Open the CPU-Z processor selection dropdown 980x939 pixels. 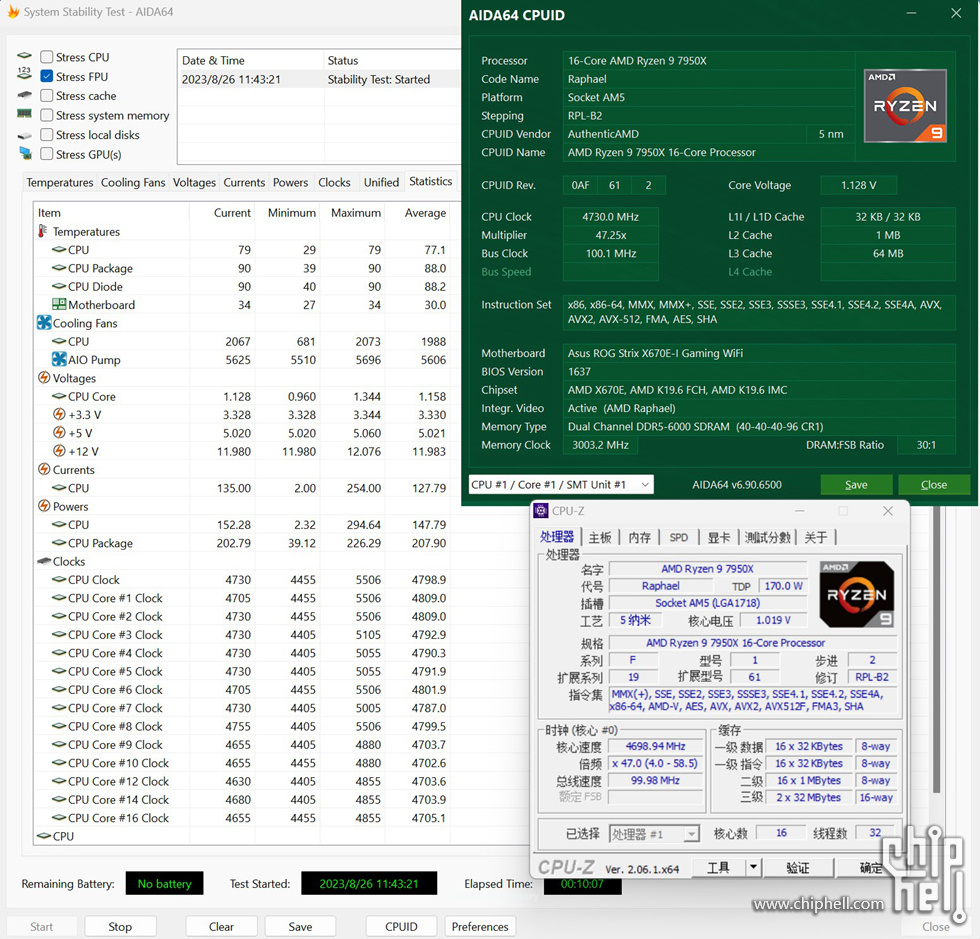(654, 834)
